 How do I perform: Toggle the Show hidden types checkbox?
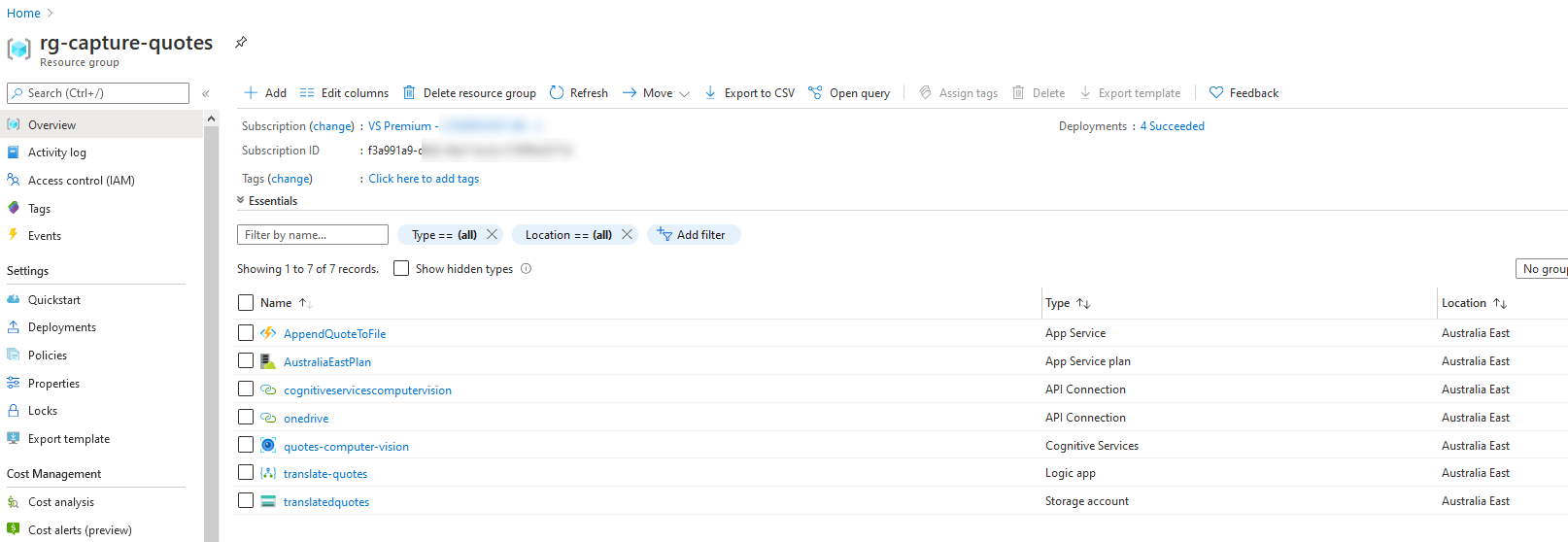[x=401, y=268]
